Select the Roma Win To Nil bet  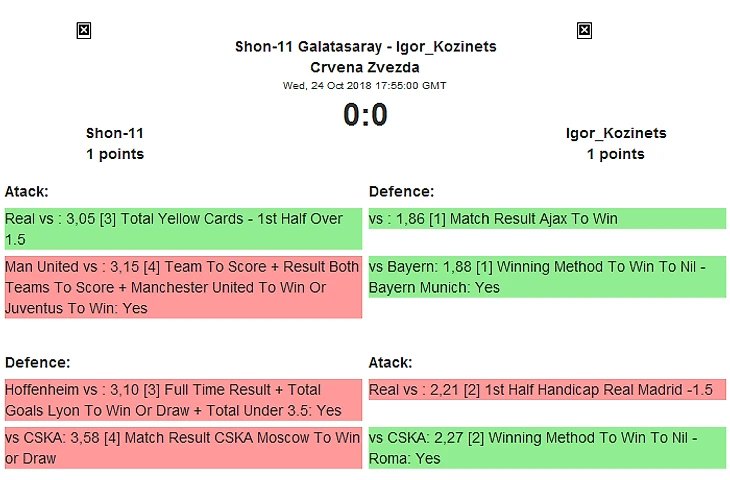point(546,448)
